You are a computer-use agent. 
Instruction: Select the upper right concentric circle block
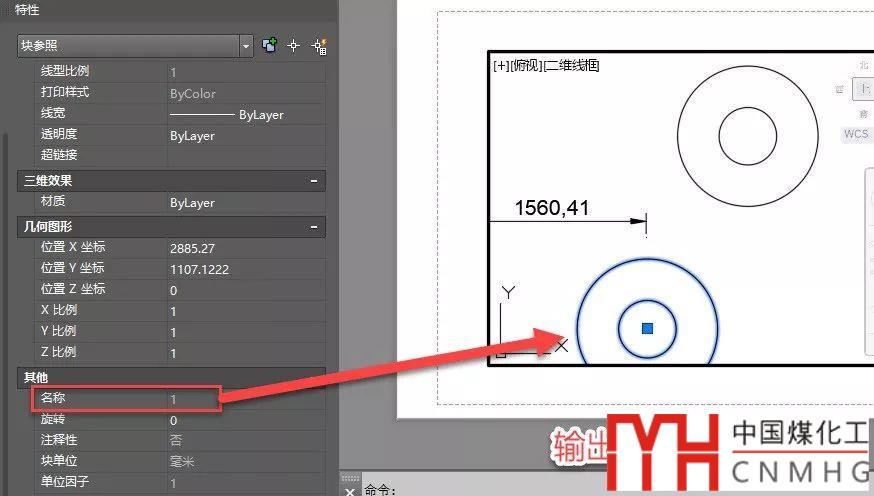tap(747, 137)
